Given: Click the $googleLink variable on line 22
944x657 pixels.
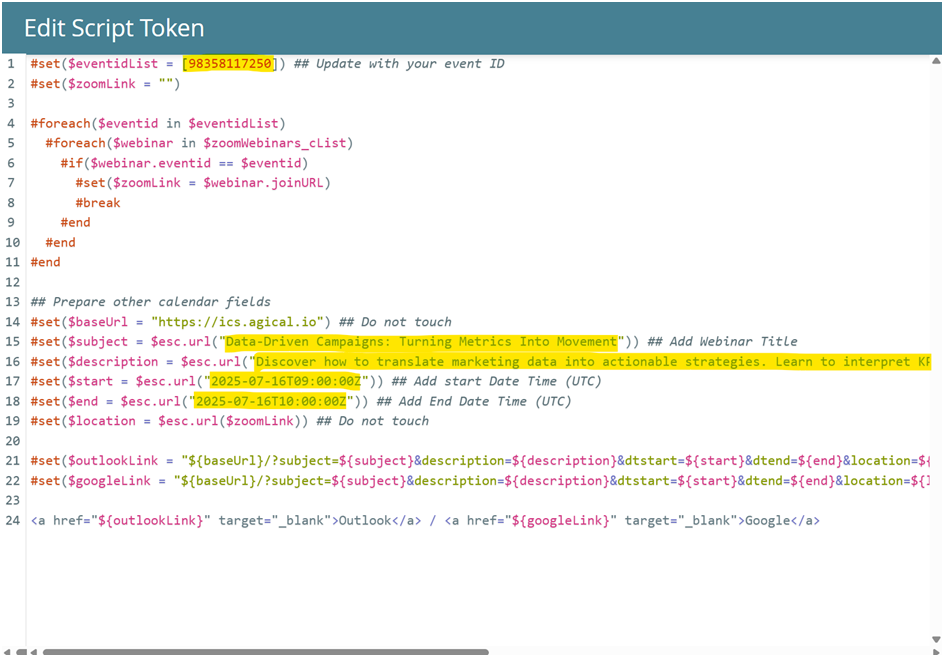Looking at the screenshot, I should [x=108, y=481].
